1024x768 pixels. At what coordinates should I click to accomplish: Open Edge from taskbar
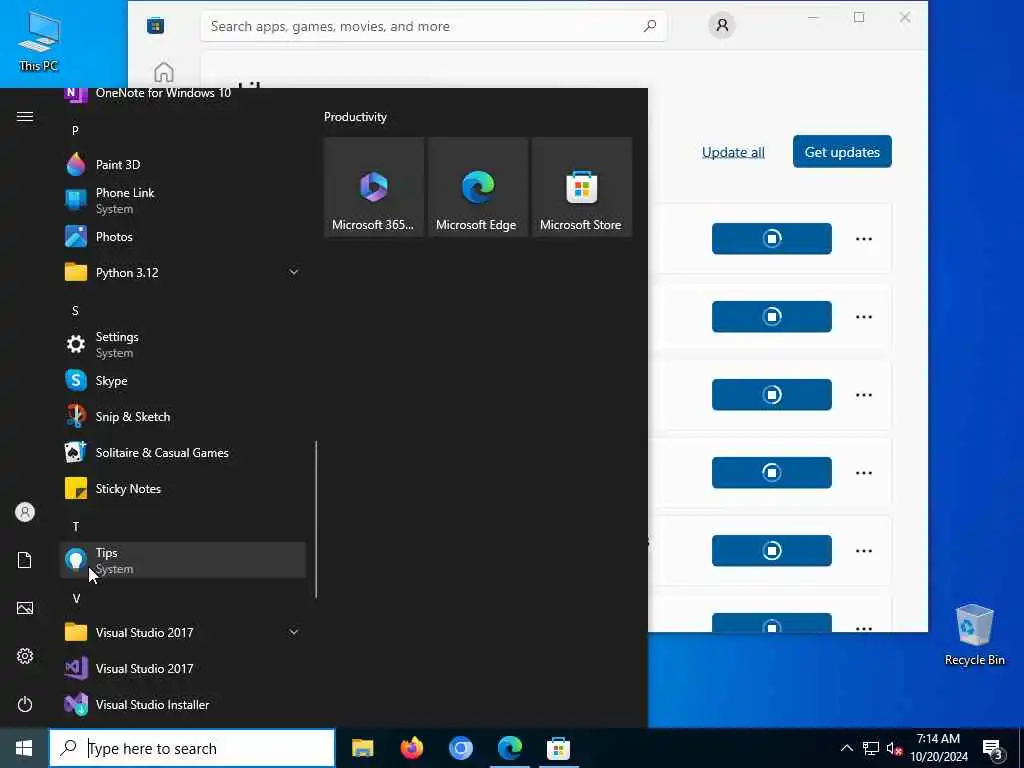[509, 748]
